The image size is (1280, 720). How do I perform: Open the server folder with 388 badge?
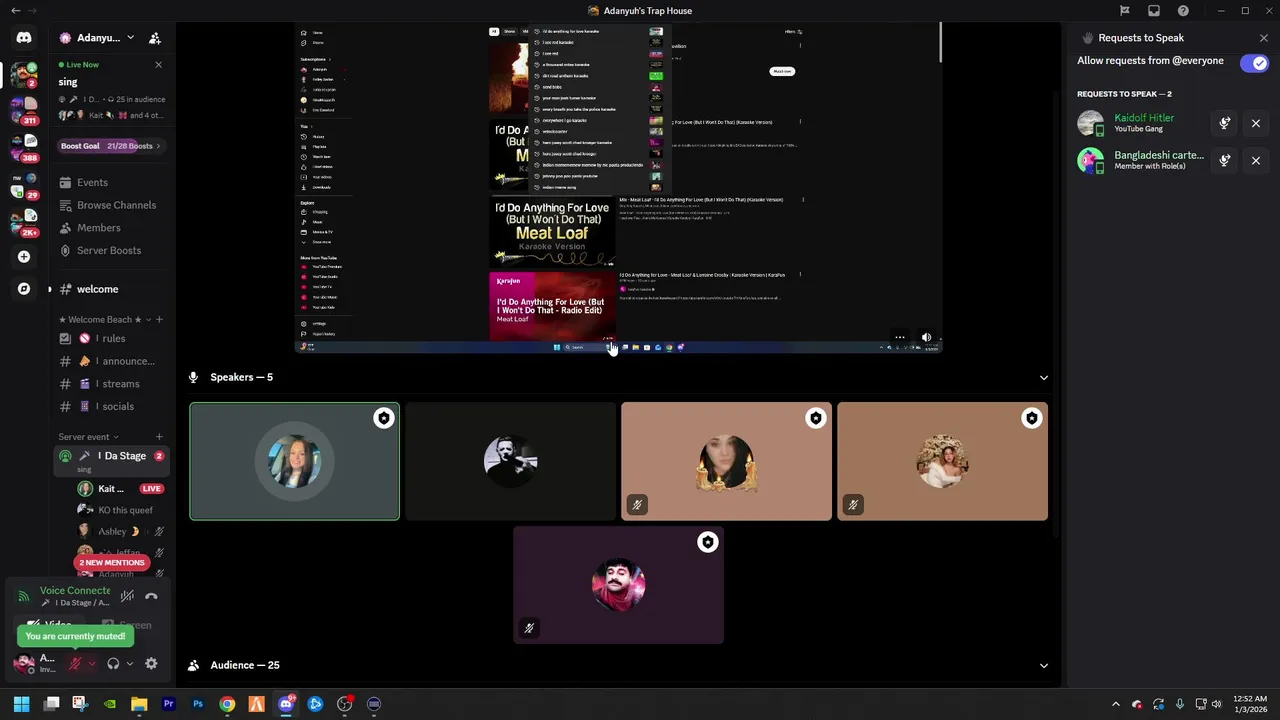point(24,146)
